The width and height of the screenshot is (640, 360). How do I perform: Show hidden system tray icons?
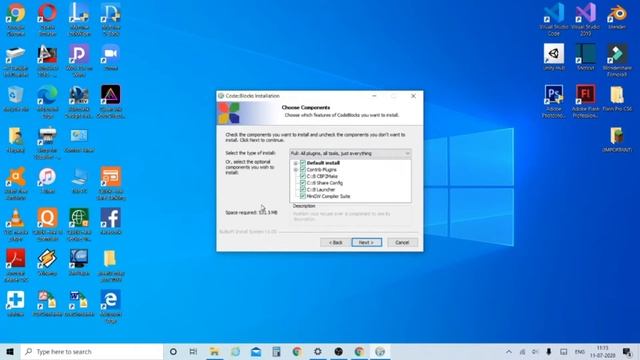(x=509, y=352)
